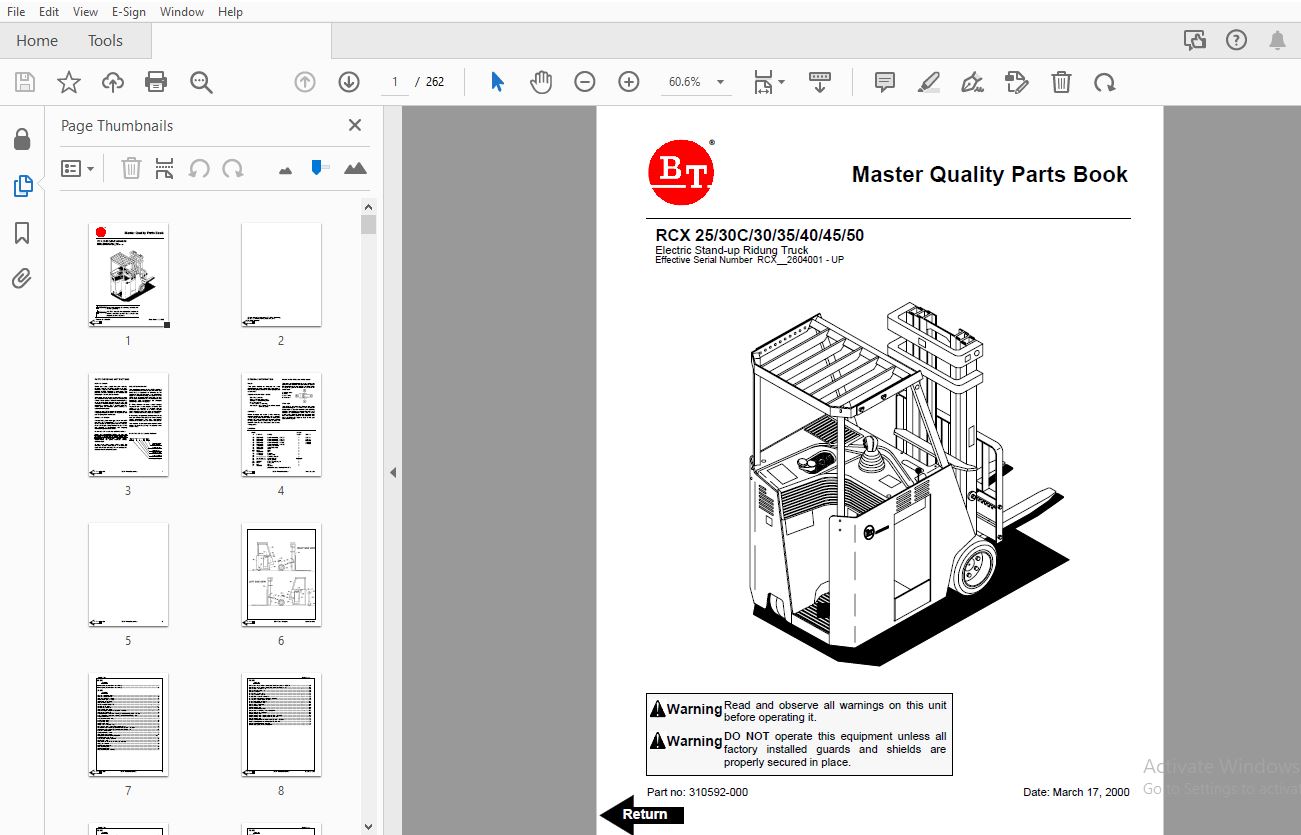Open the Stamp/edit tool icon
The height and width of the screenshot is (835, 1301).
pyautogui.click(x=1017, y=82)
